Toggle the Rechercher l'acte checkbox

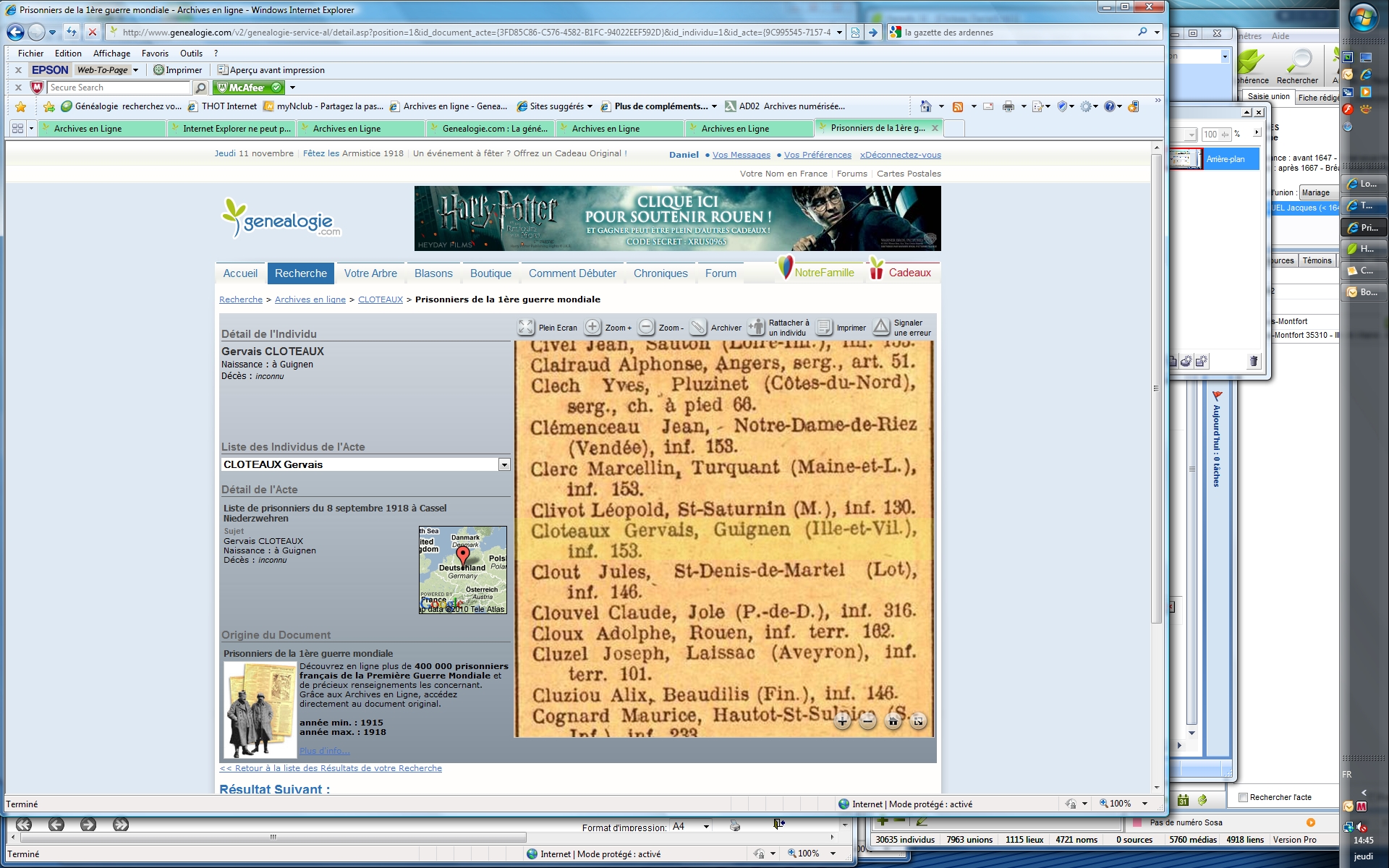coord(1243,797)
